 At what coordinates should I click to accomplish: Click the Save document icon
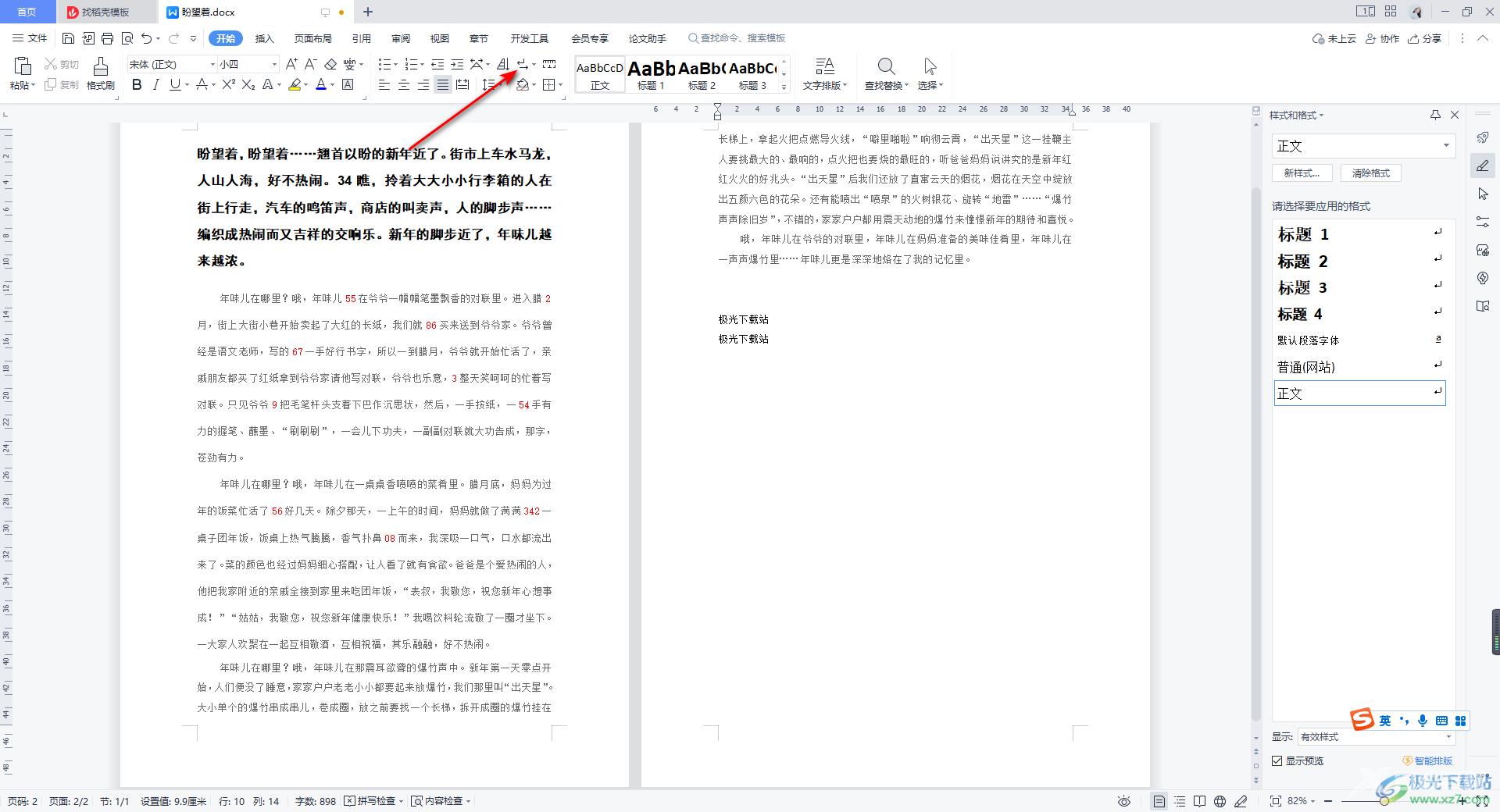[x=68, y=38]
